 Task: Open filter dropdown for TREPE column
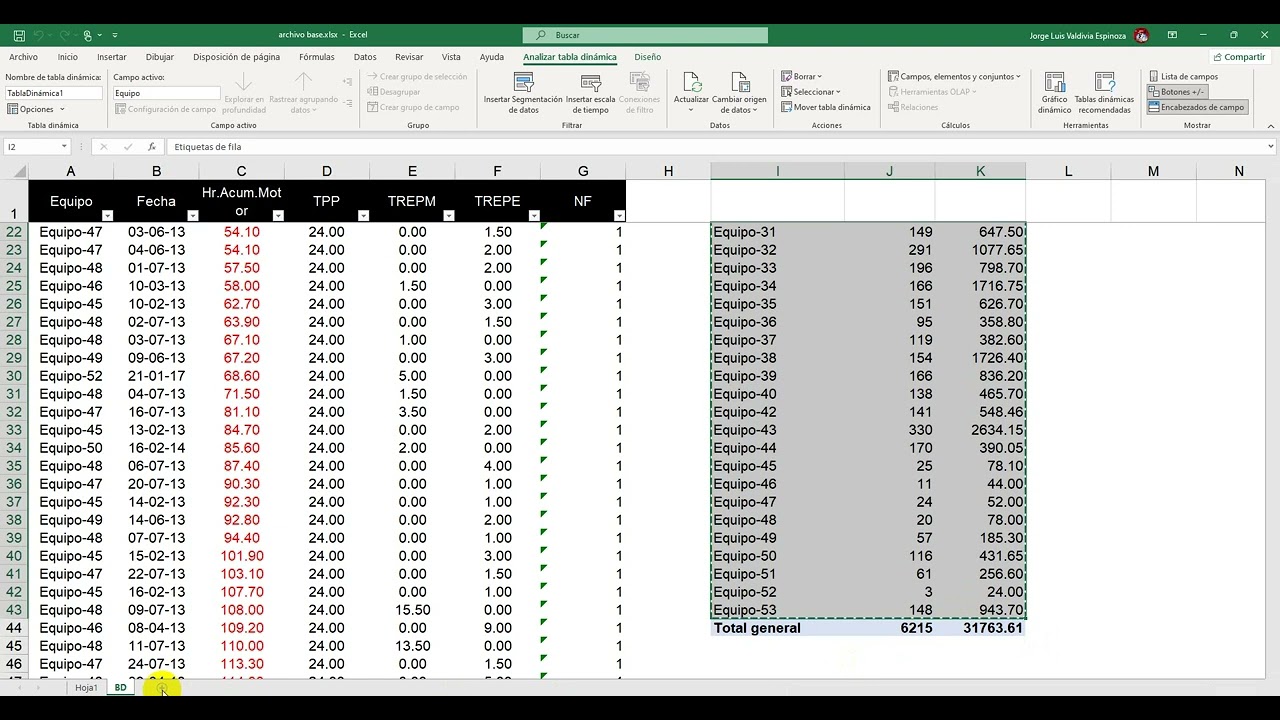534,216
